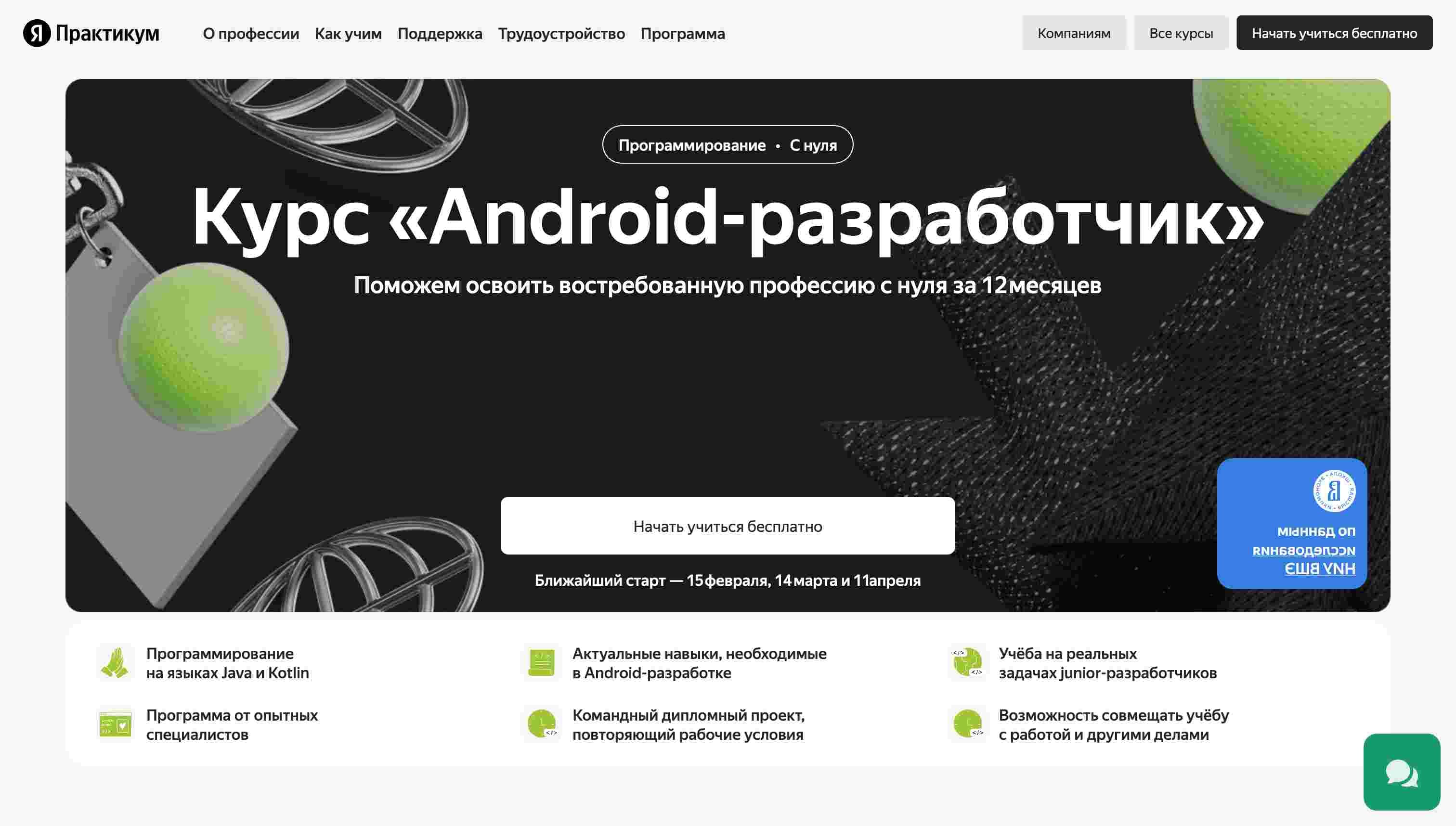The width and height of the screenshot is (1456, 826).
Task: Open the О профессии menu item
Action: [x=251, y=34]
